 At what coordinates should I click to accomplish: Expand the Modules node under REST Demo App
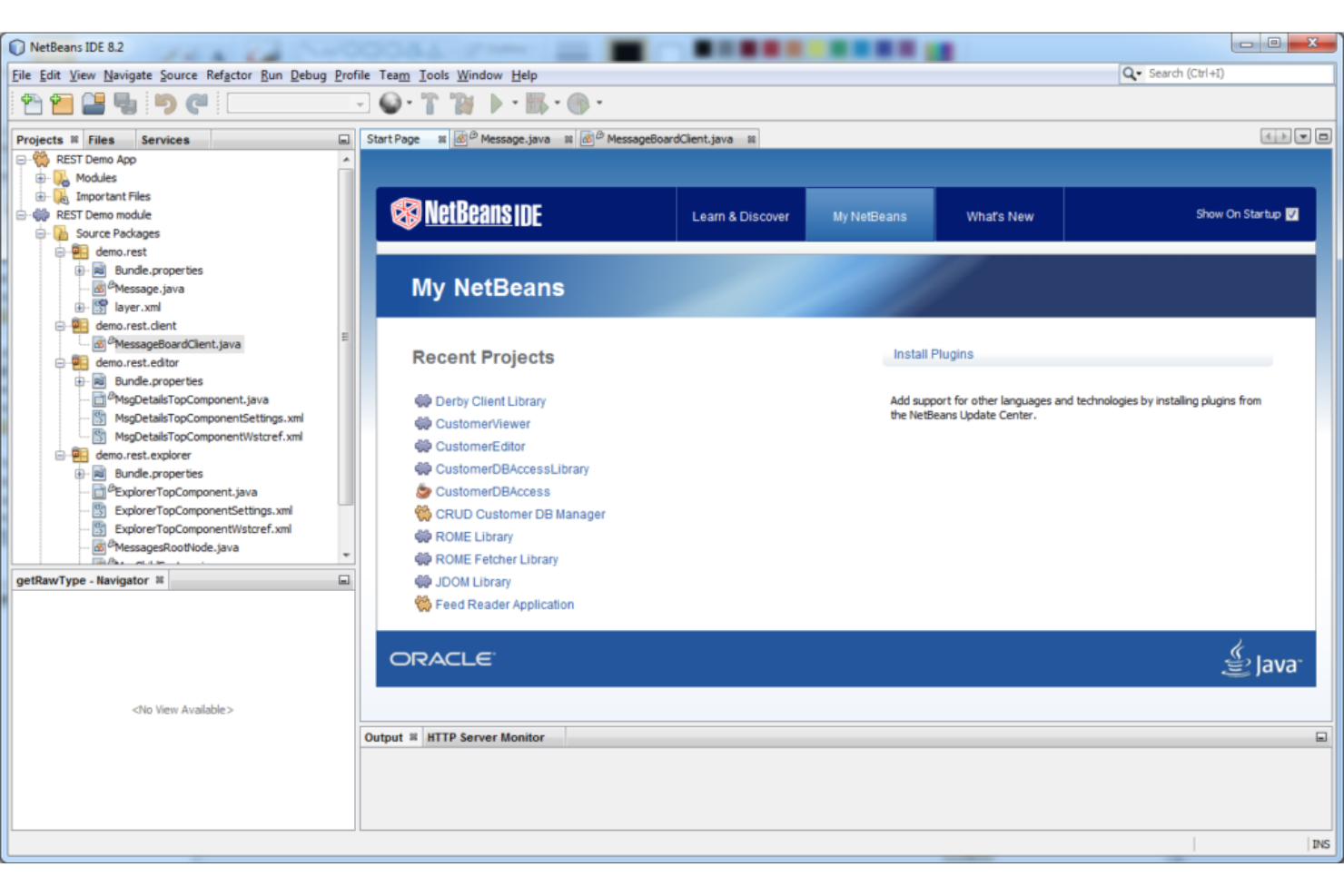coord(38,178)
